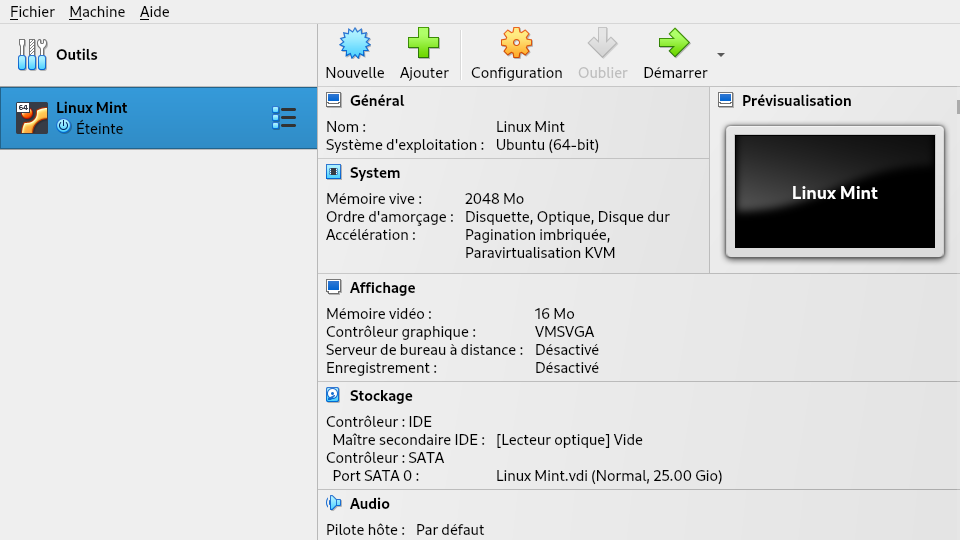Start the VM with the Démarrer arrow
The width and height of the screenshot is (960, 540).
[x=674, y=43]
